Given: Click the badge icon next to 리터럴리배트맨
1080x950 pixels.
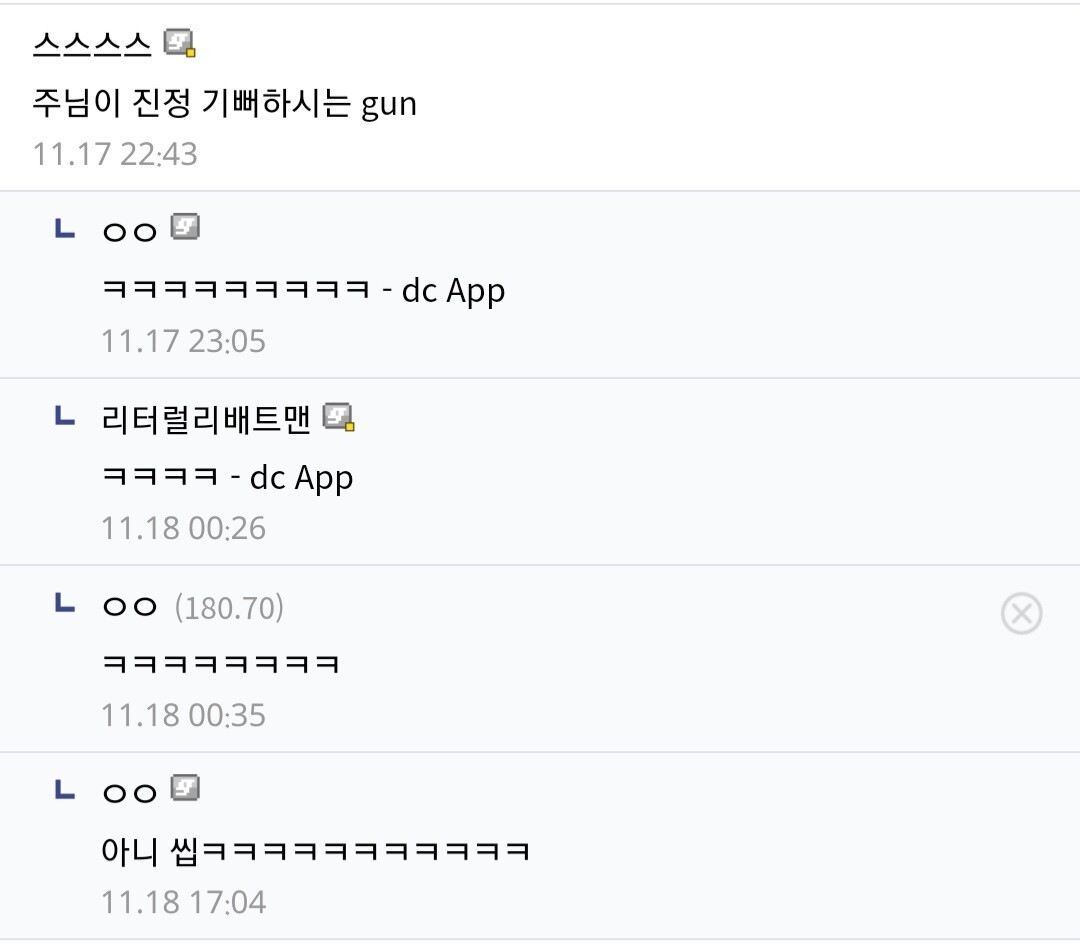Looking at the screenshot, I should pyautogui.click(x=340, y=418).
